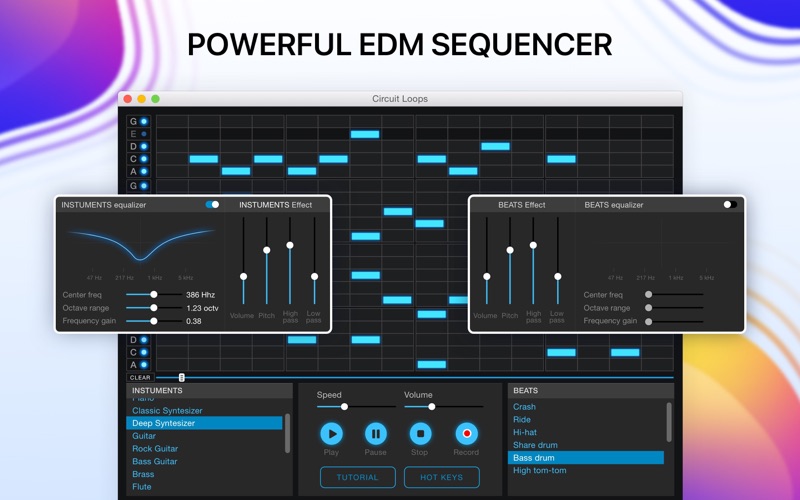Click the INSTUMENTS list scrollbar
The width and height of the screenshot is (800, 500).
point(287,433)
